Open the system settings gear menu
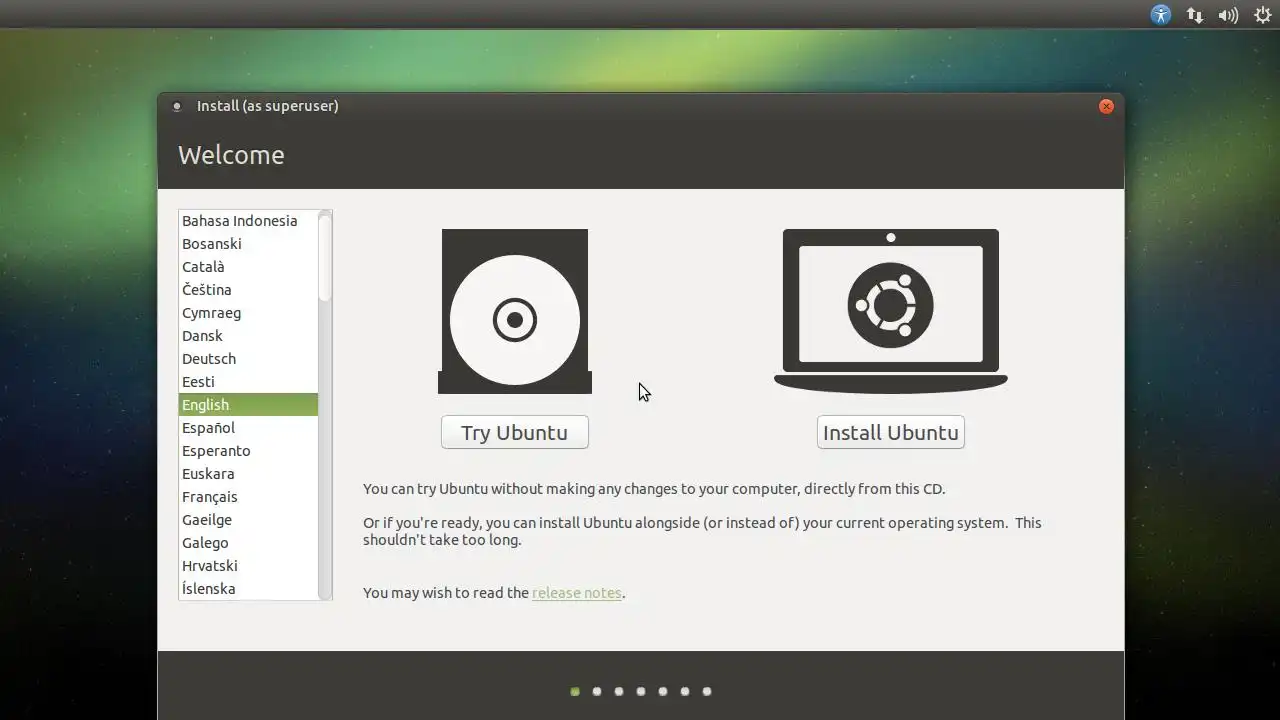Screen dimensions: 1280x720 pyautogui.click(x=1262, y=14)
